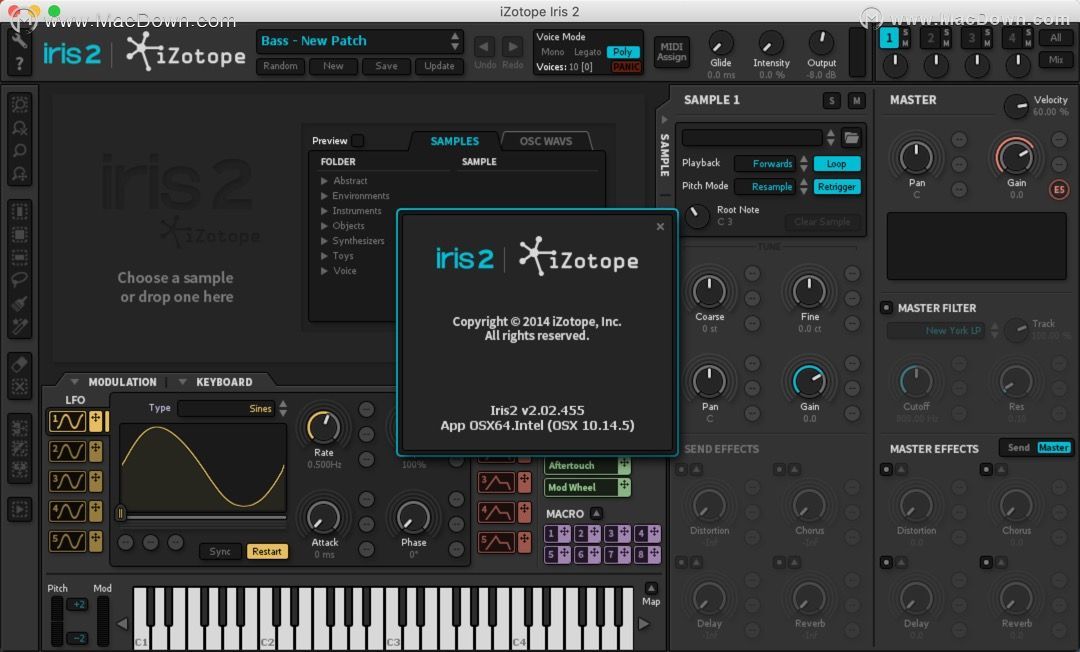Switch voice mode to Poly

click(623, 52)
